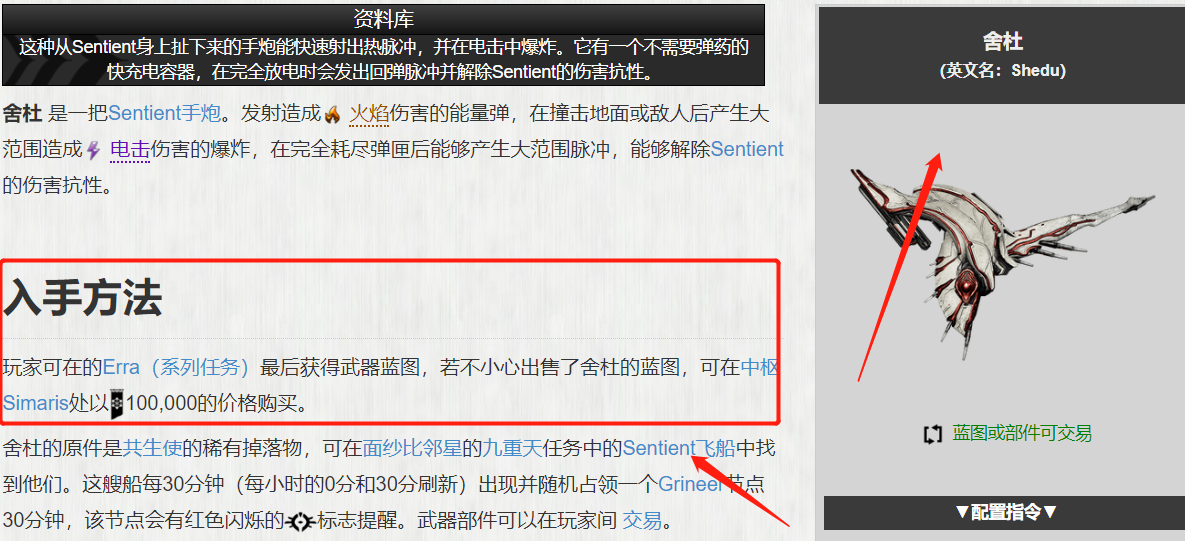Open the Sentient link after 能够解除
The image size is (1185, 541).
click(747, 150)
